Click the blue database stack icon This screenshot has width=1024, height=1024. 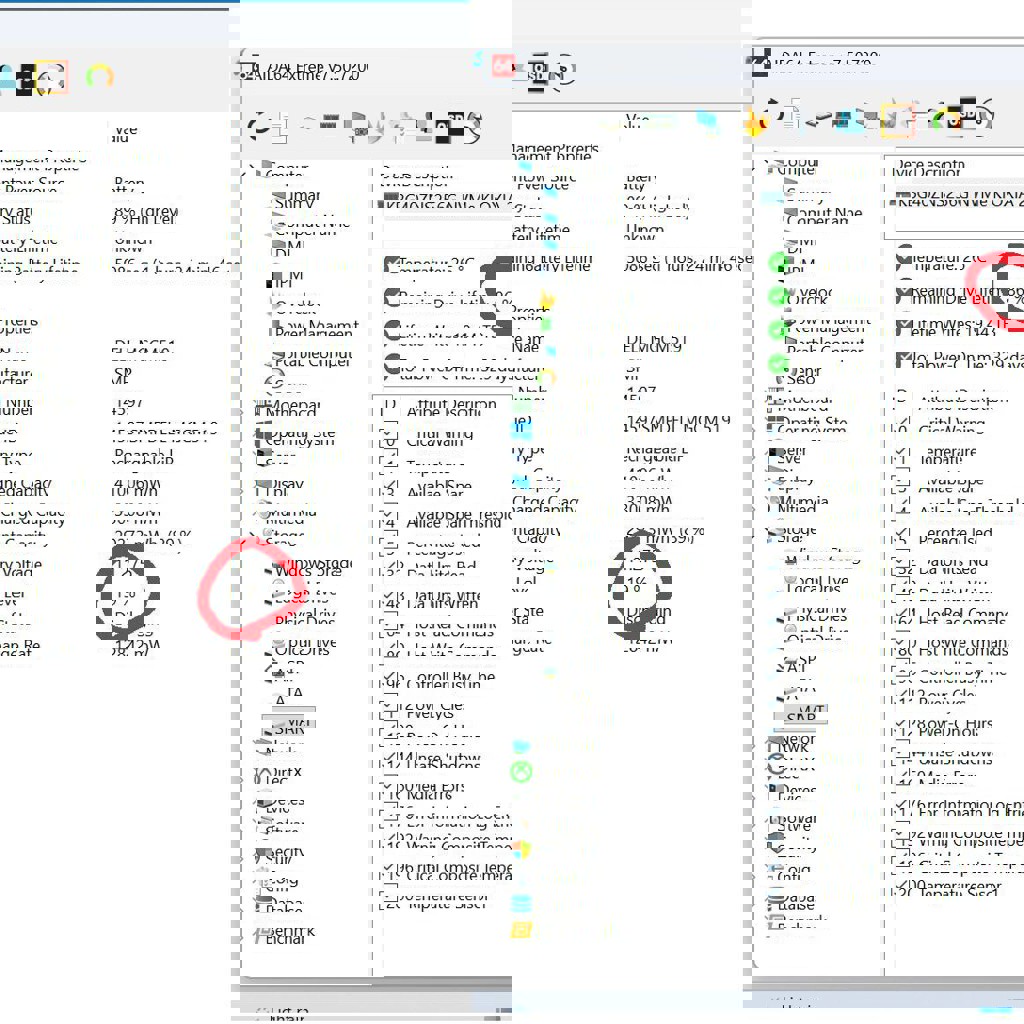[x=521, y=903]
